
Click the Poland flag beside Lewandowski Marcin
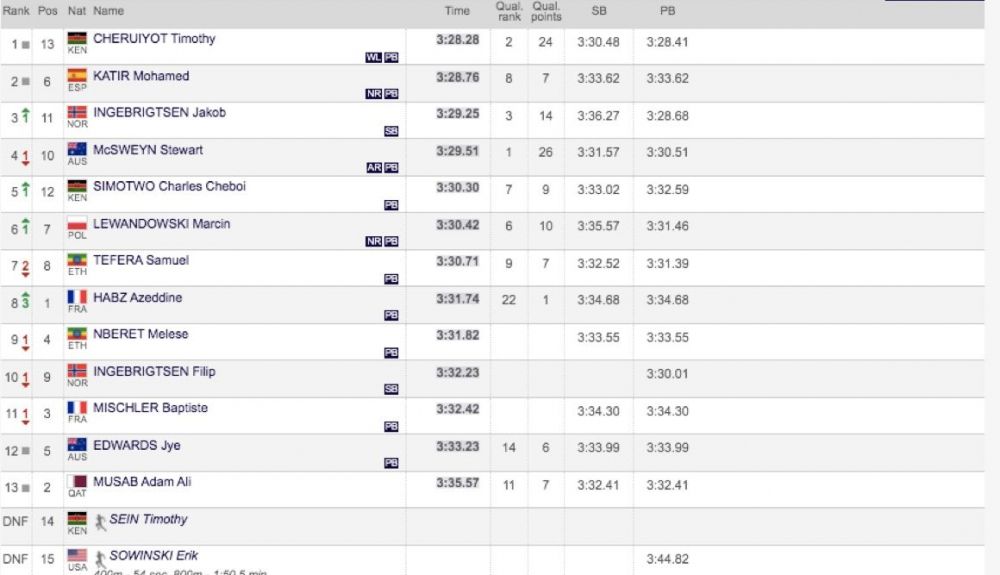pos(77,224)
